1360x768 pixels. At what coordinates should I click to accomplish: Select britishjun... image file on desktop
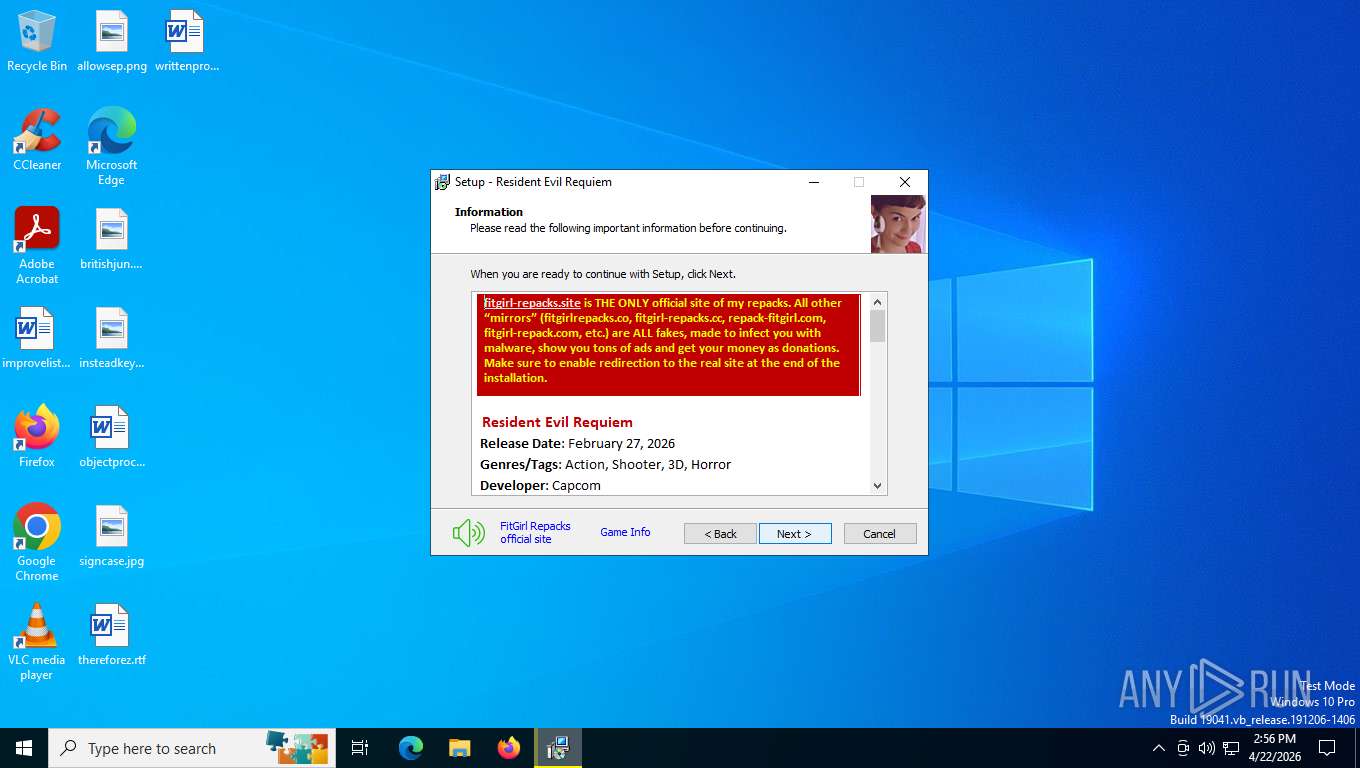click(x=111, y=240)
